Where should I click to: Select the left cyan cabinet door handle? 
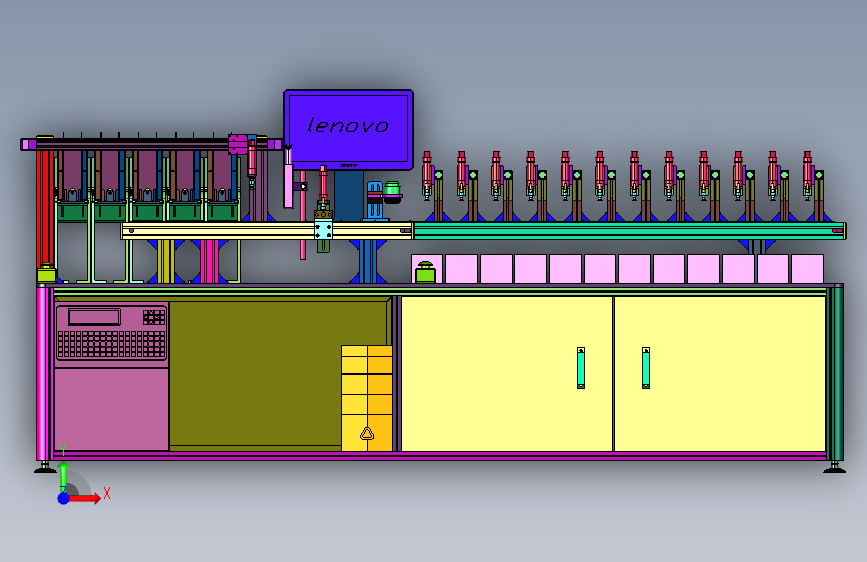pos(581,368)
